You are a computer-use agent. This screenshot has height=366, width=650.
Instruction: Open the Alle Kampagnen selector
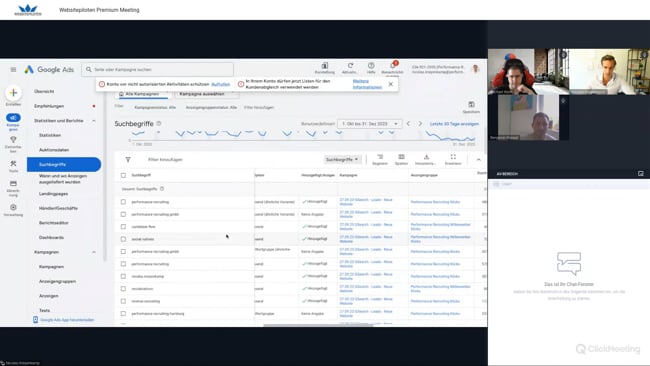(142, 94)
